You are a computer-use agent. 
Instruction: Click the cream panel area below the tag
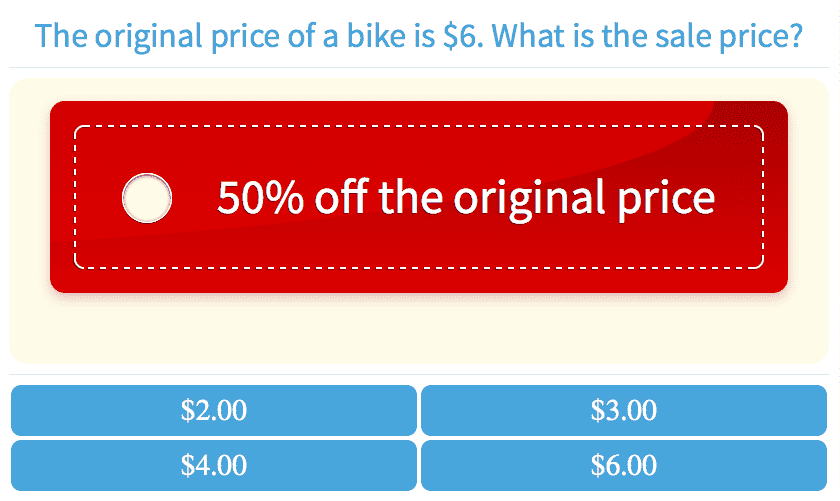[x=419, y=330]
